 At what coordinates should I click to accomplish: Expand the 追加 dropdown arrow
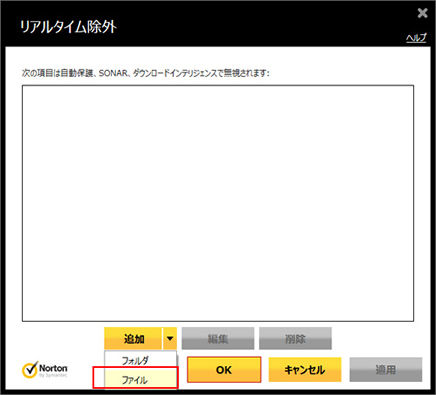coord(170,338)
